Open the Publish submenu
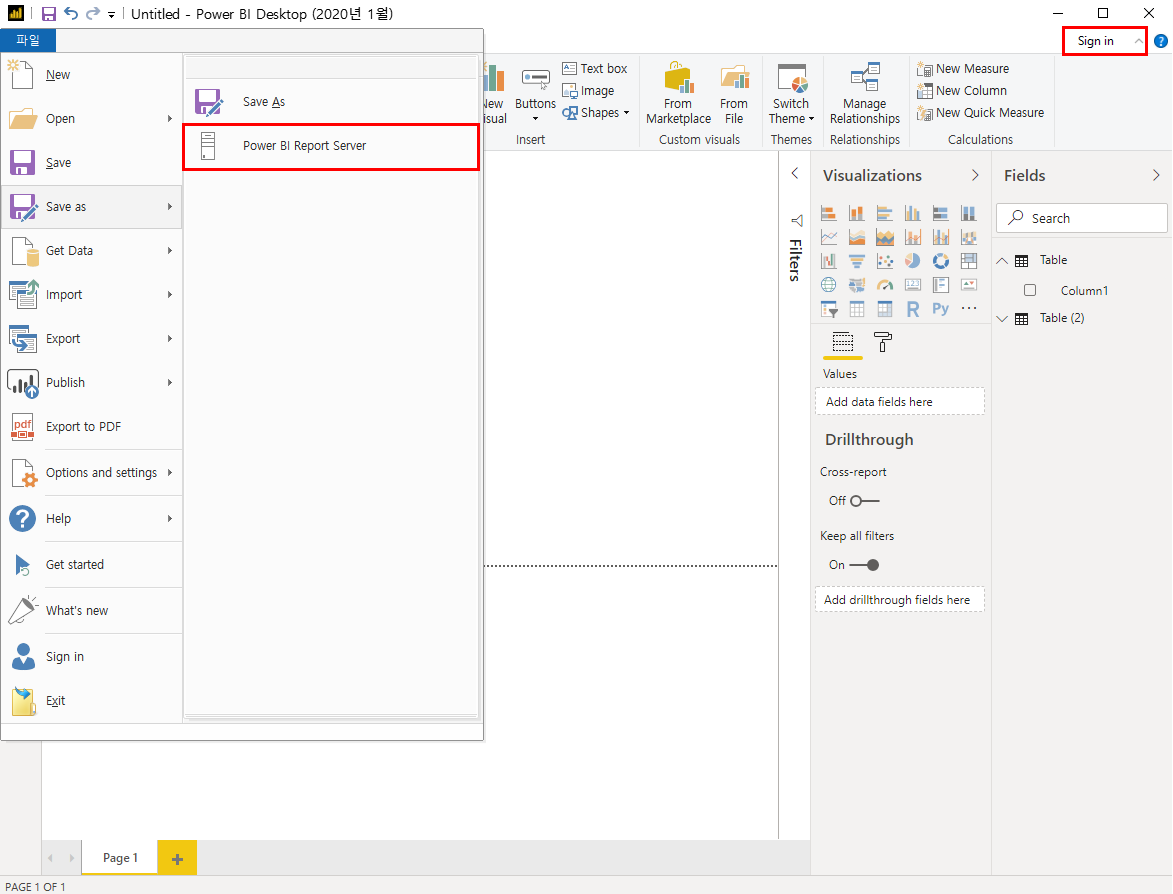 [x=92, y=383]
